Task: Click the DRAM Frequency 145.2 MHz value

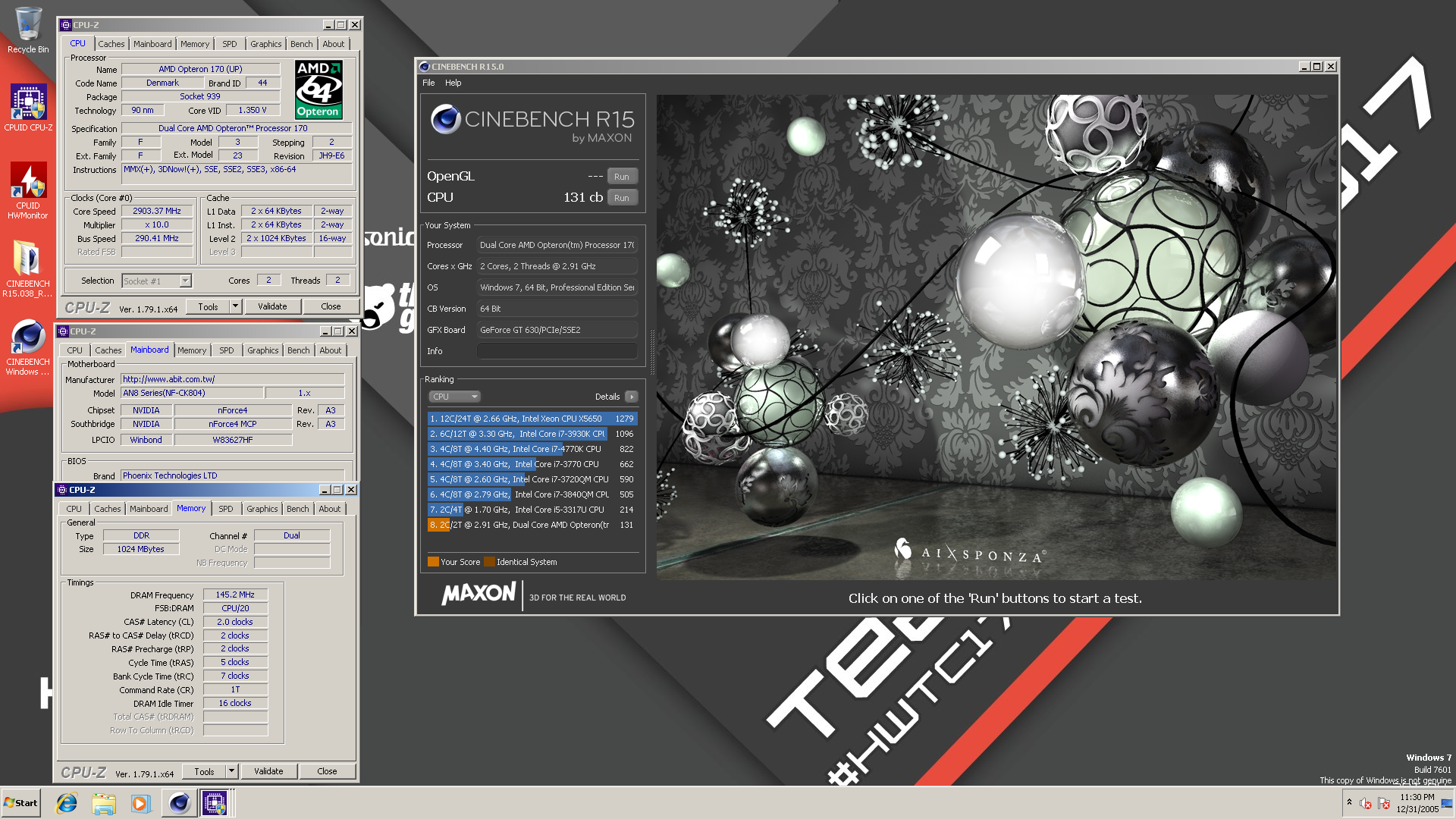Action: point(235,595)
